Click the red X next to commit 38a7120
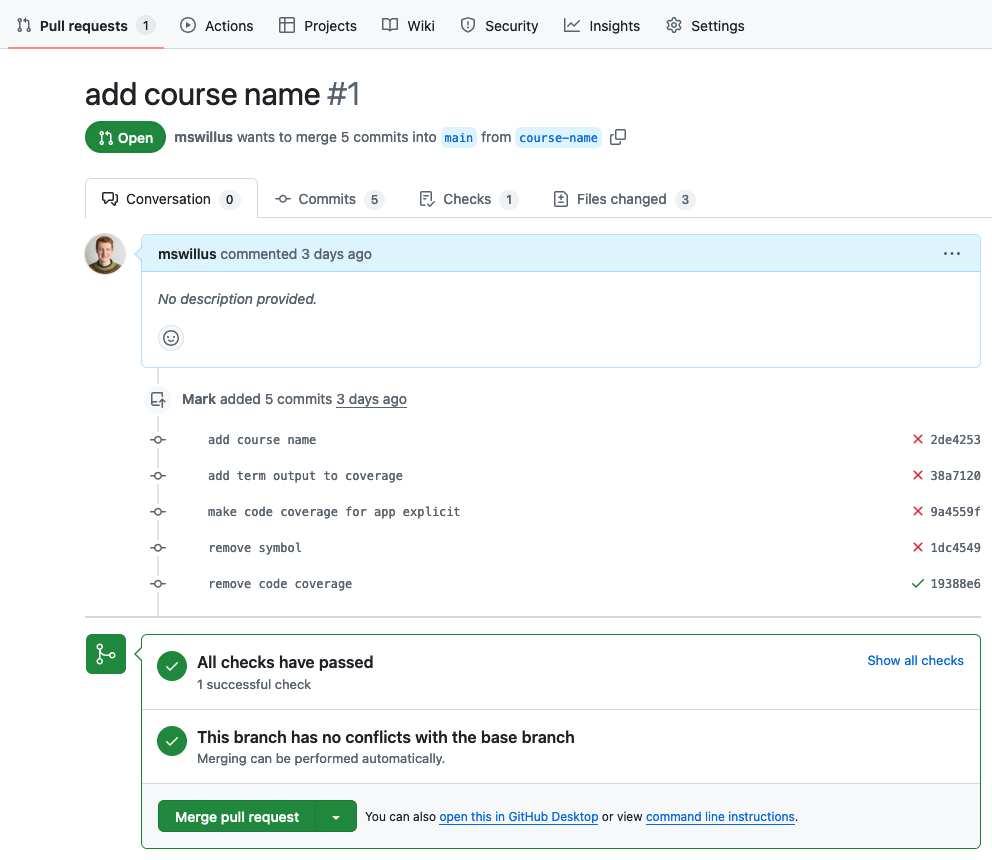The width and height of the screenshot is (992, 860). tap(917, 475)
